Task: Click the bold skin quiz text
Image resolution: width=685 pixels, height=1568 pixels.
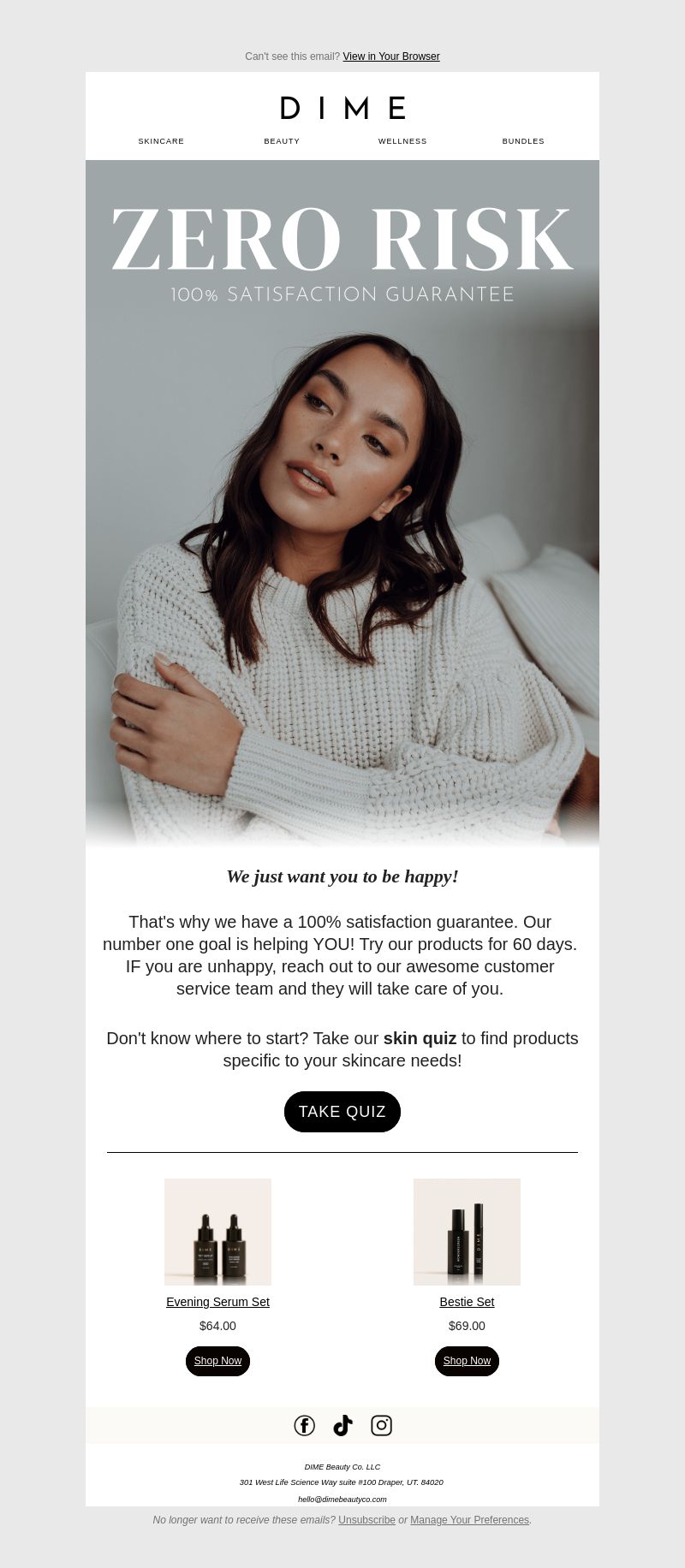Action: pyautogui.click(x=420, y=1038)
